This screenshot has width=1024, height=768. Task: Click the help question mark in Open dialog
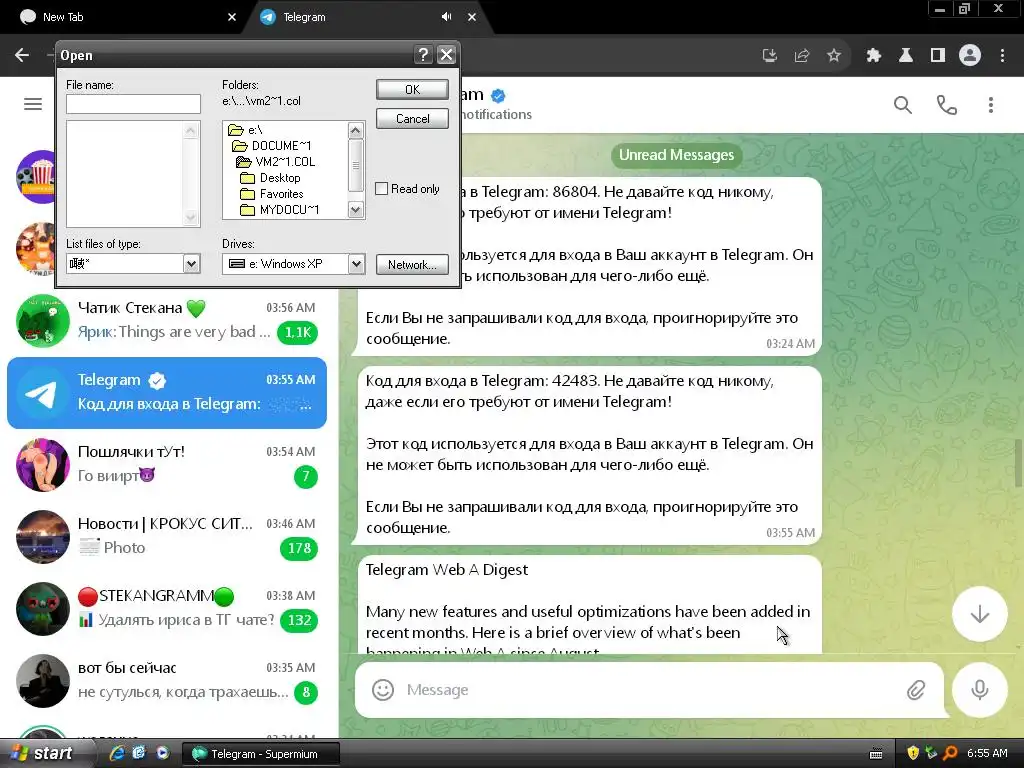tap(423, 55)
